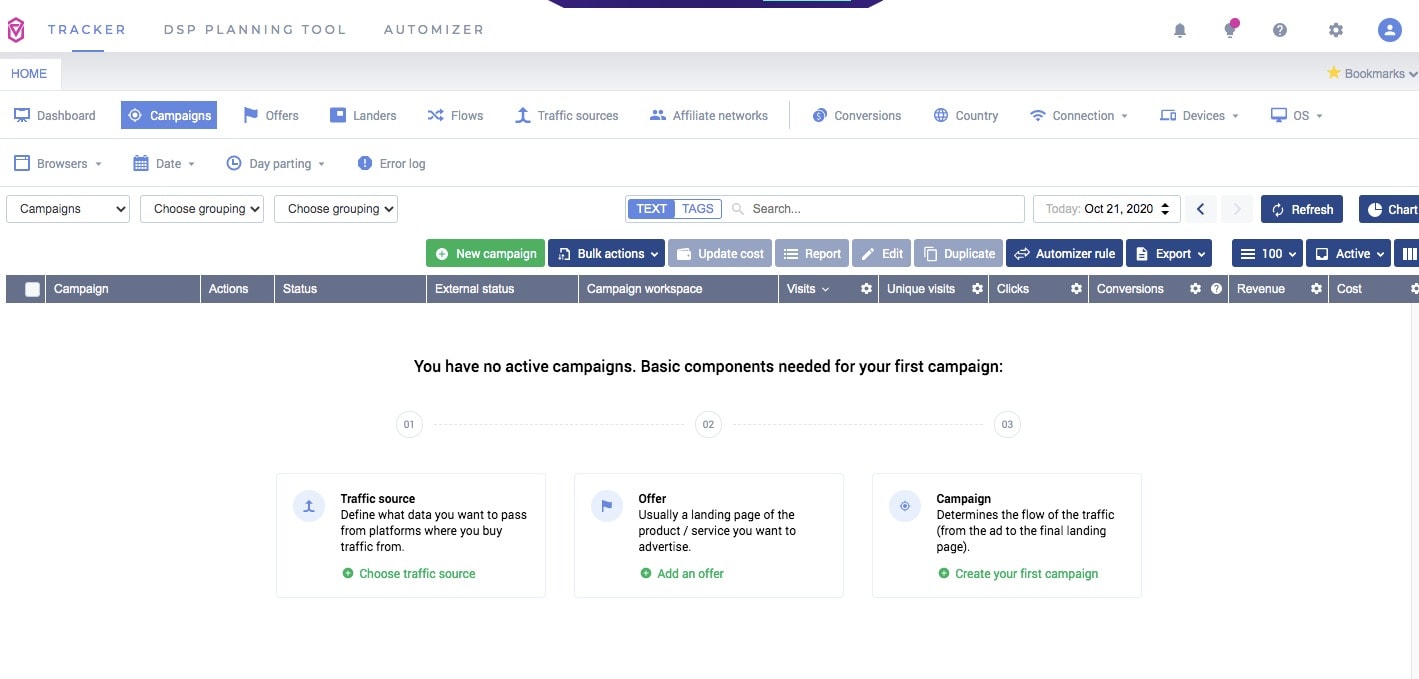The height and width of the screenshot is (679, 1419).
Task: Click the Conversions column help icon
Action: click(1216, 289)
